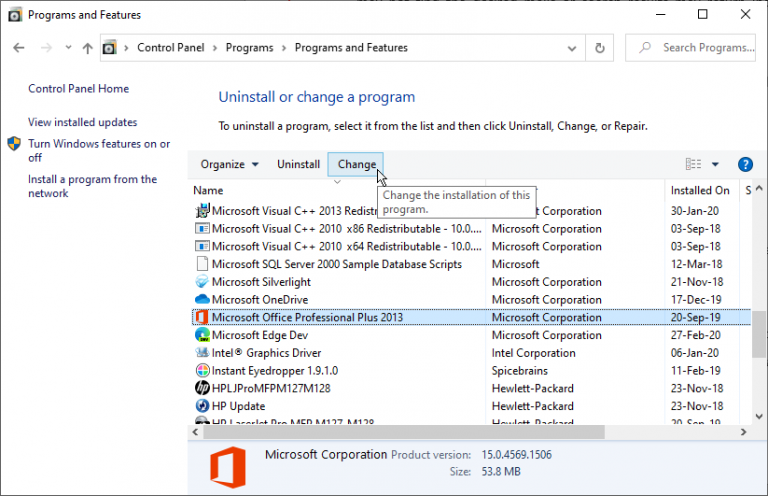Click the vertical scrollbar up arrow
The image size is (768, 496).
pyautogui.click(x=759, y=188)
